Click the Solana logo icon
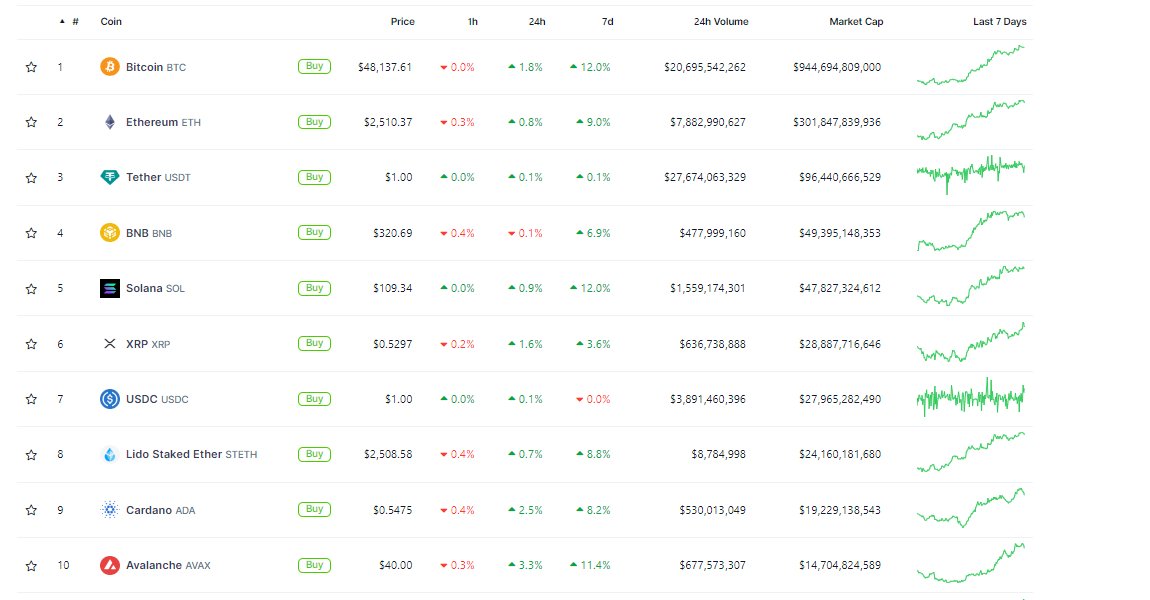Viewport: 1150px width, 600px height. tap(109, 288)
